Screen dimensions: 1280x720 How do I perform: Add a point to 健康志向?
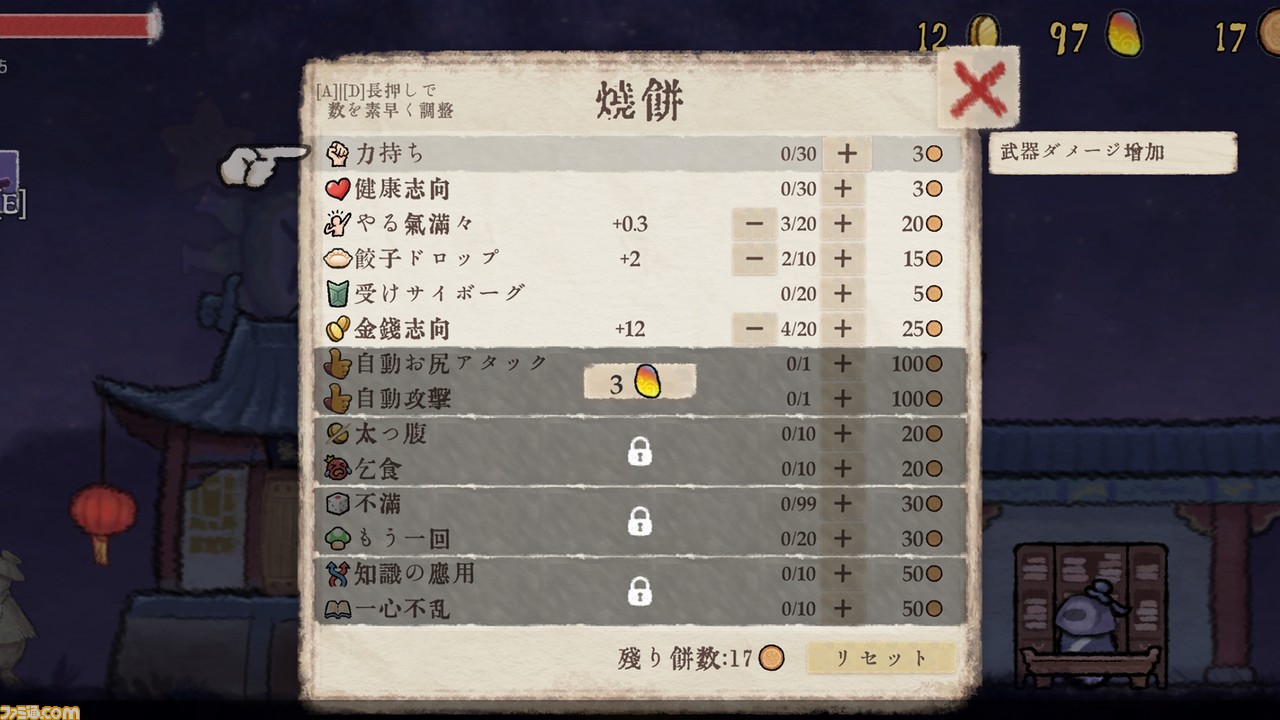[843, 189]
